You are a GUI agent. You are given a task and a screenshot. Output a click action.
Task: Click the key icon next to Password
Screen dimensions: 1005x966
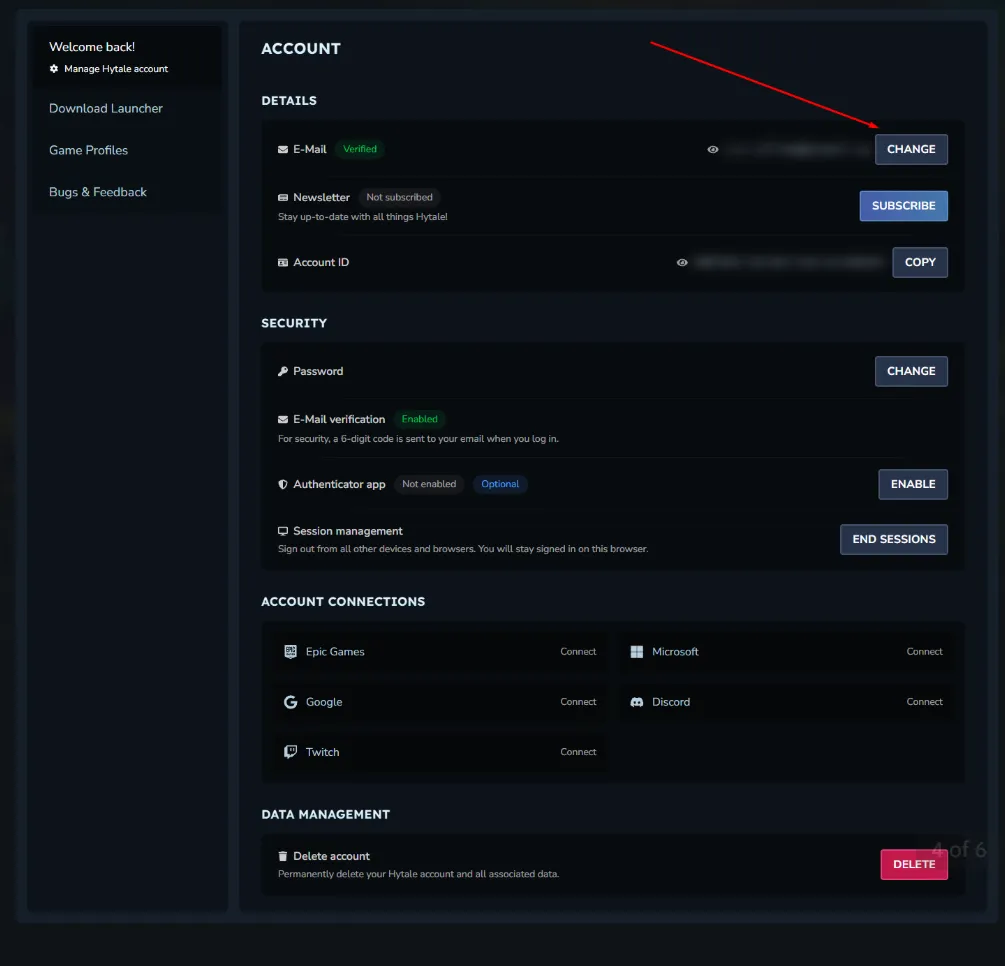click(283, 371)
